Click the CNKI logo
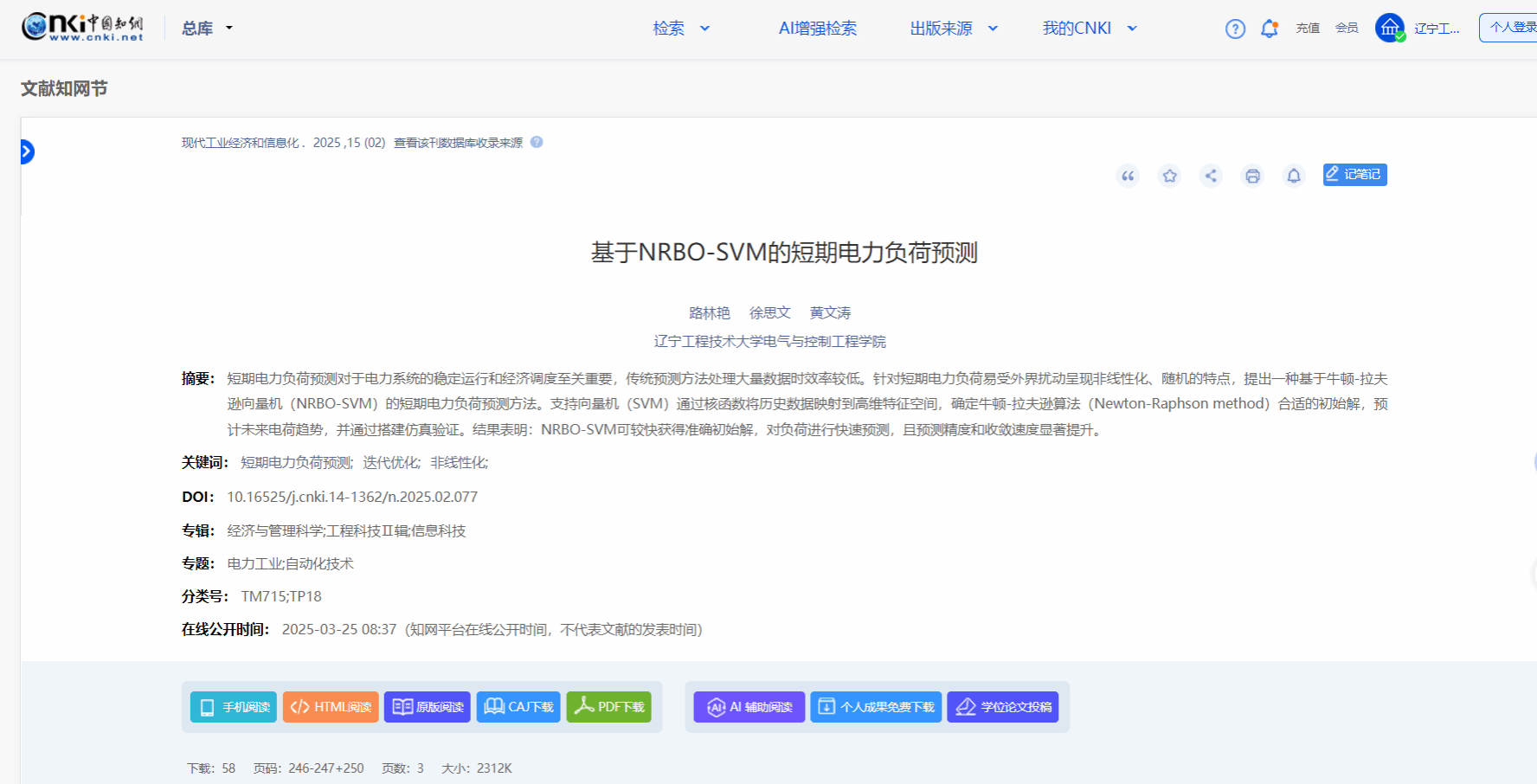The width and height of the screenshot is (1537, 784). [83, 28]
